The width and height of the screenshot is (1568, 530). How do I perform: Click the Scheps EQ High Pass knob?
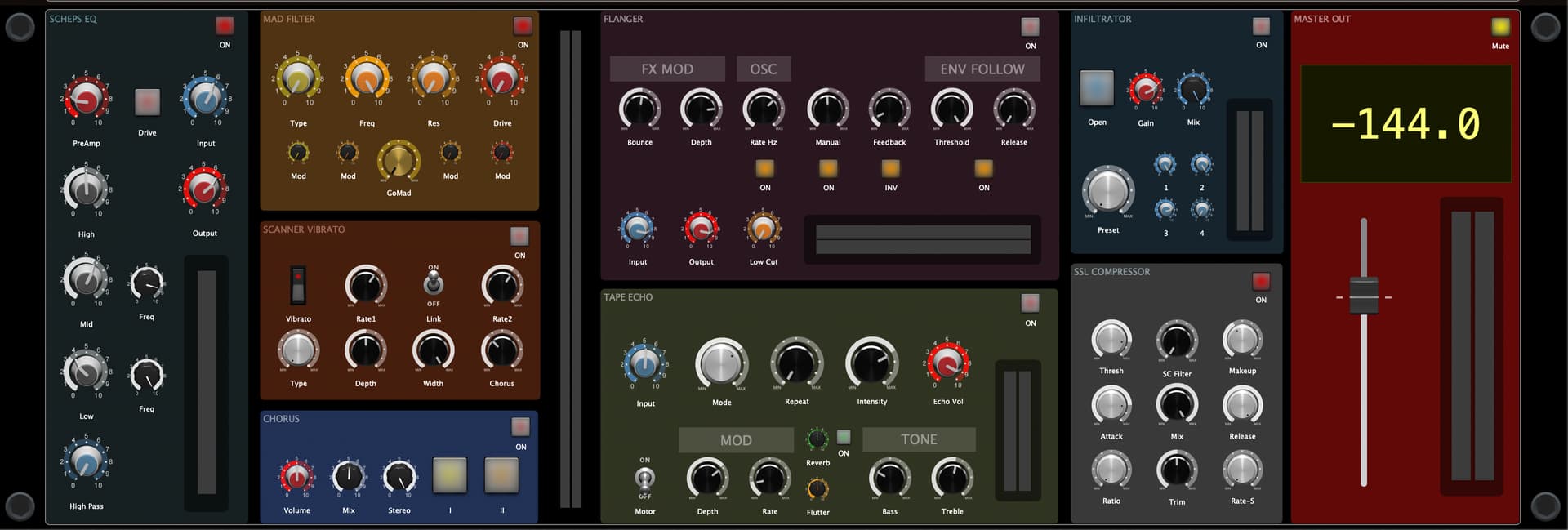coord(86,462)
